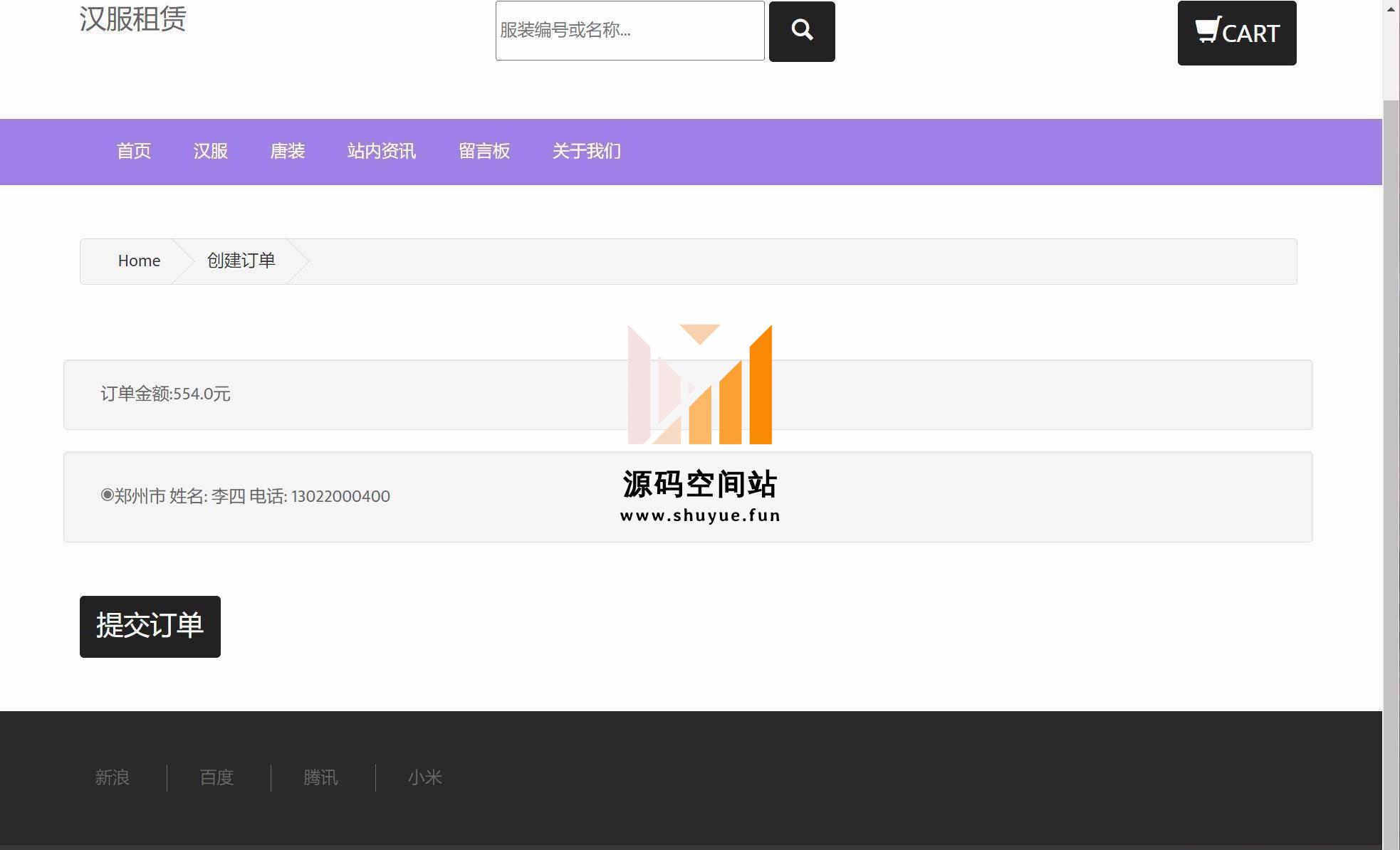Open 站内资讯 in the navigation bar
The width and height of the screenshot is (1400, 850).
382,152
